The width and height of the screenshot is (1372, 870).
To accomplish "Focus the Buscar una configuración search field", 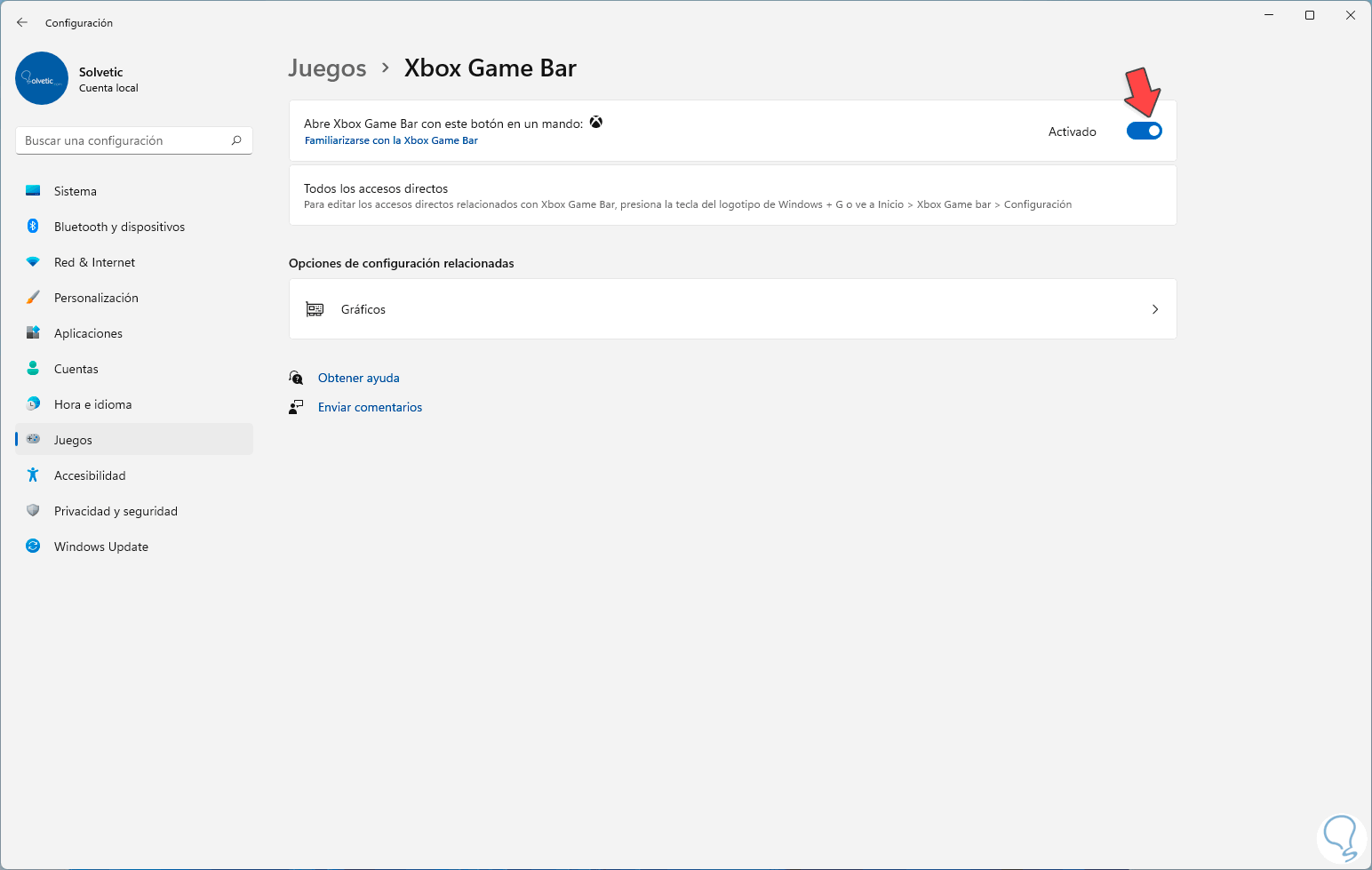I will pyautogui.click(x=134, y=140).
